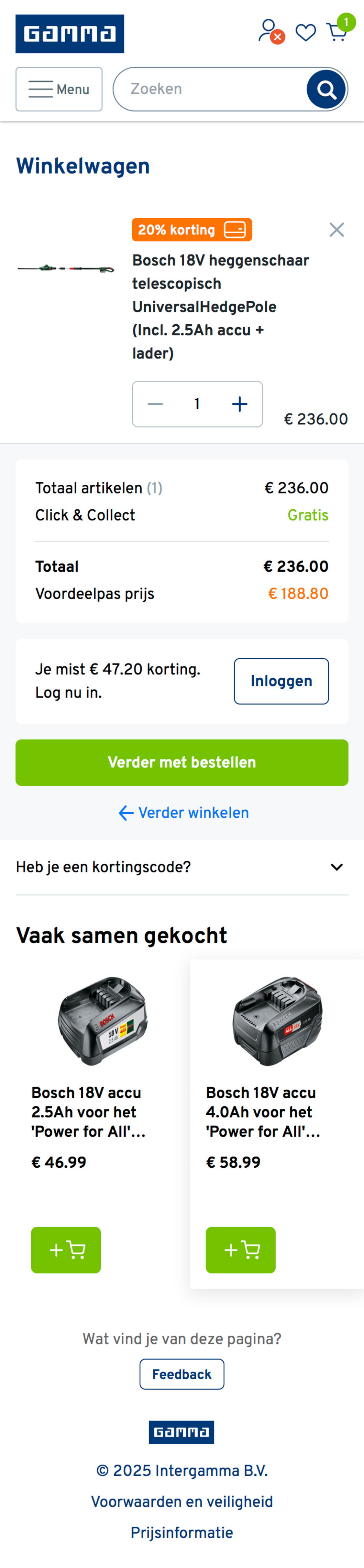Image resolution: width=364 pixels, height=1568 pixels.
Task: Increase quantity with plus button
Action: 240,404
